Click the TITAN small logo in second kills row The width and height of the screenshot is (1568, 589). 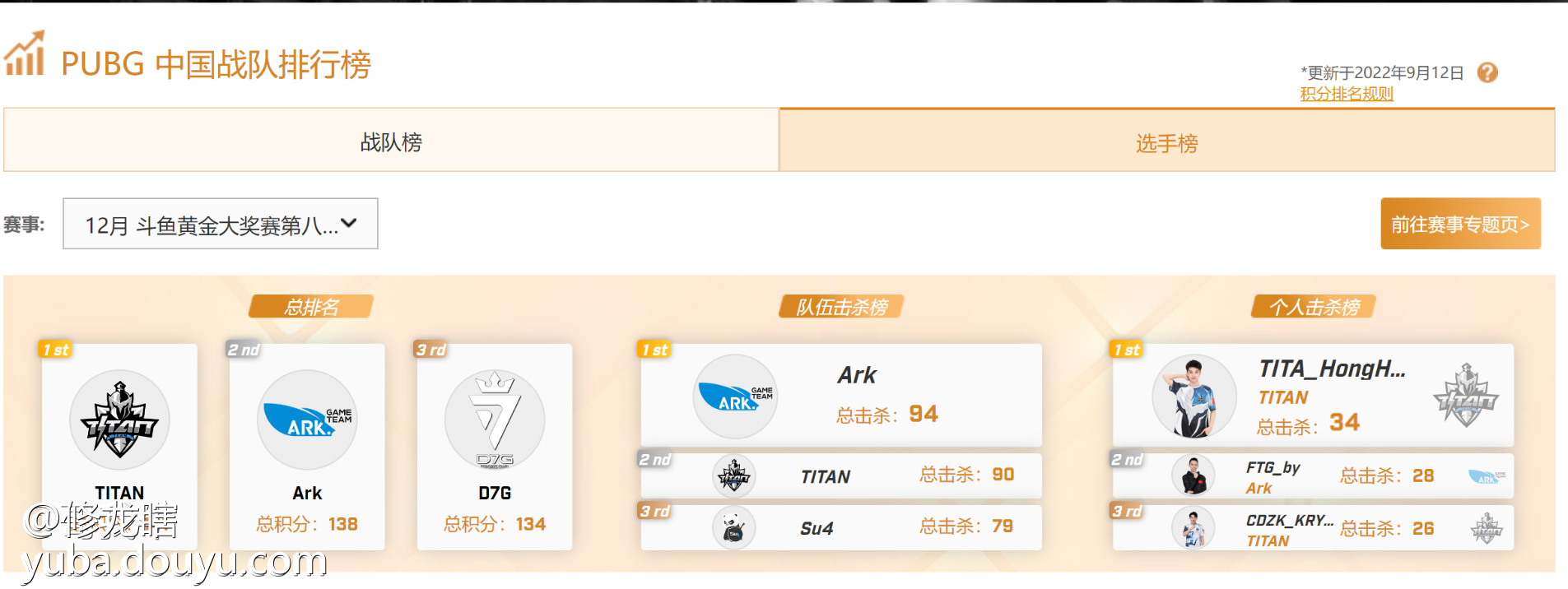click(x=733, y=475)
